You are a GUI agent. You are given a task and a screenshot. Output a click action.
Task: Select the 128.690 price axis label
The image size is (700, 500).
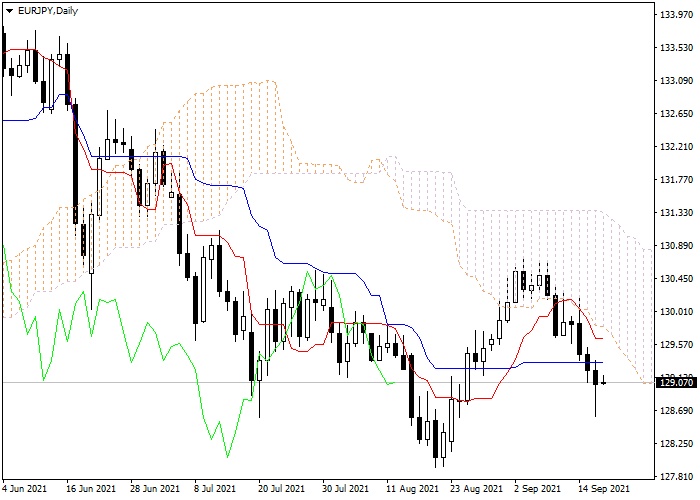[676, 411]
